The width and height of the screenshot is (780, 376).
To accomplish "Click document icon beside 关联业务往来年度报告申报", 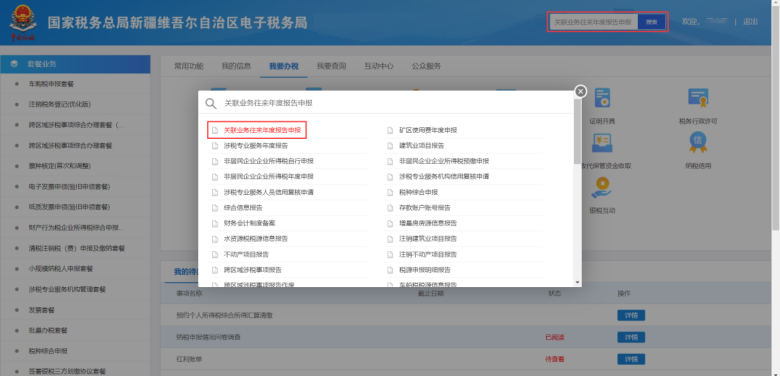I will pos(215,130).
